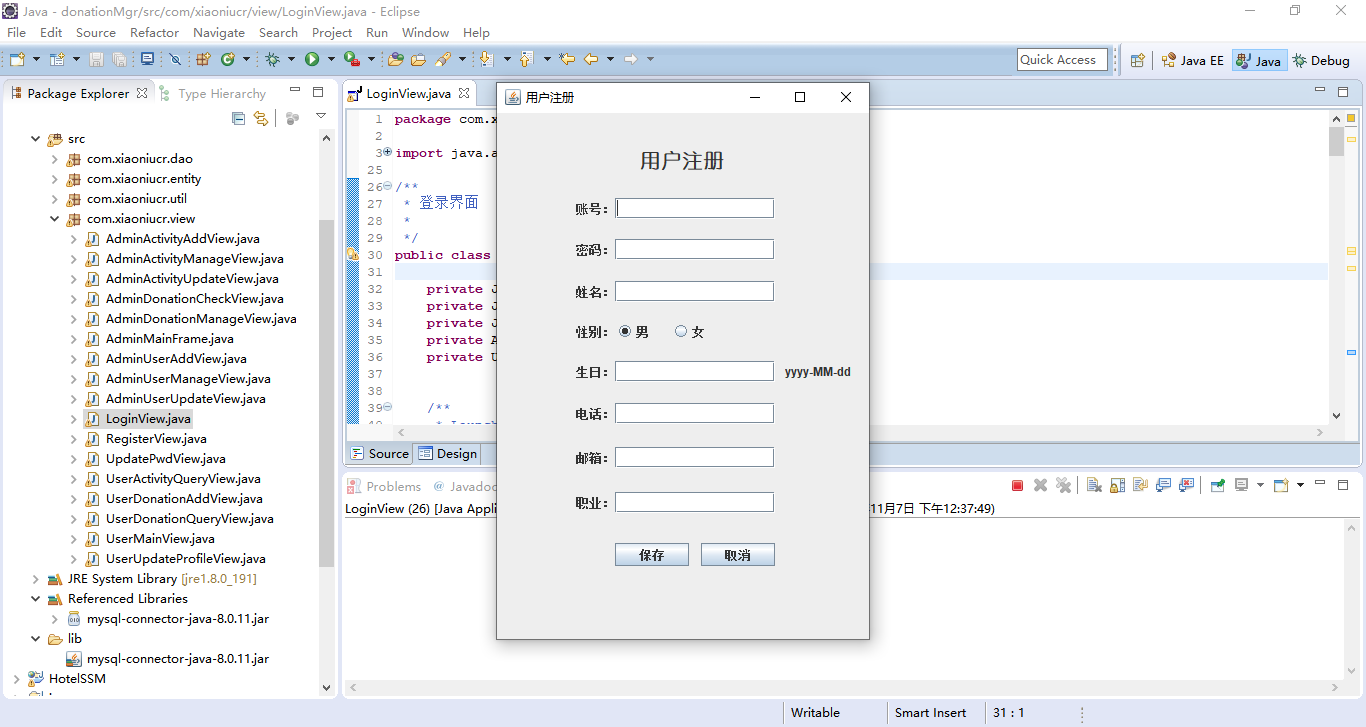This screenshot has width=1366, height=727.
Task: Select mysql-connector-java-8.0.11.jar under lib
Action: (x=177, y=659)
